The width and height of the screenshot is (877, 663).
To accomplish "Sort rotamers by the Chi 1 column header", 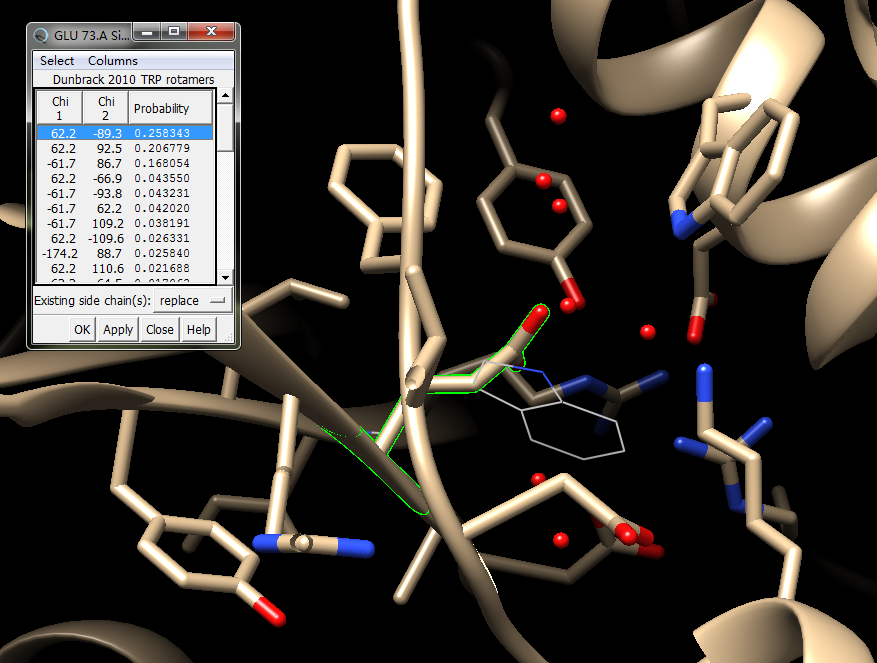I will tap(60, 108).
